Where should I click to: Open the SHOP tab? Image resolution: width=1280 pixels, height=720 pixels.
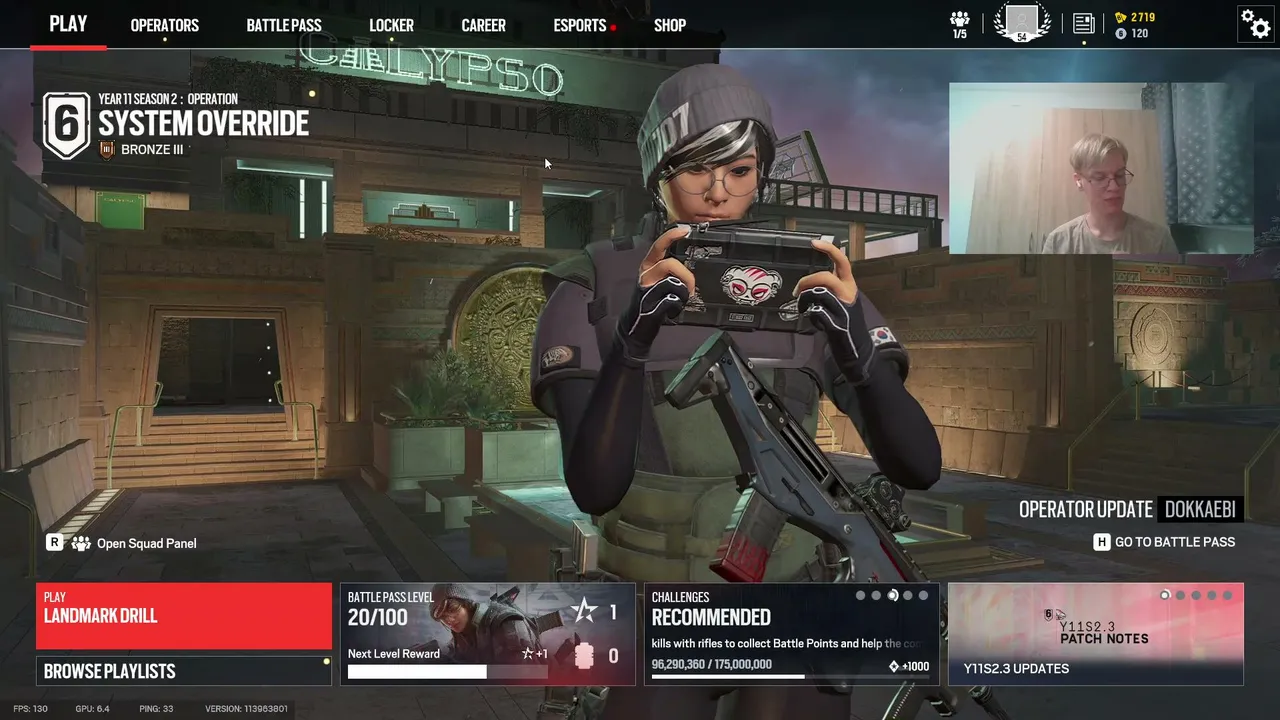(x=670, y=26)
